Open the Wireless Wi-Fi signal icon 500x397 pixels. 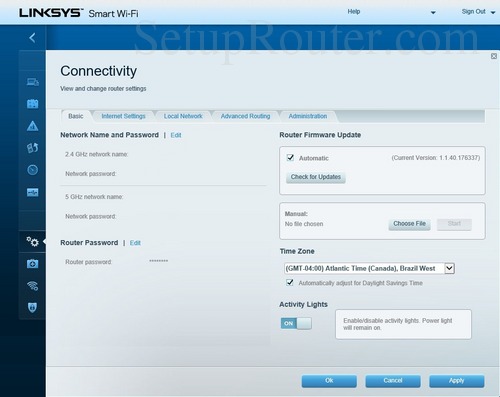point(32,286)
